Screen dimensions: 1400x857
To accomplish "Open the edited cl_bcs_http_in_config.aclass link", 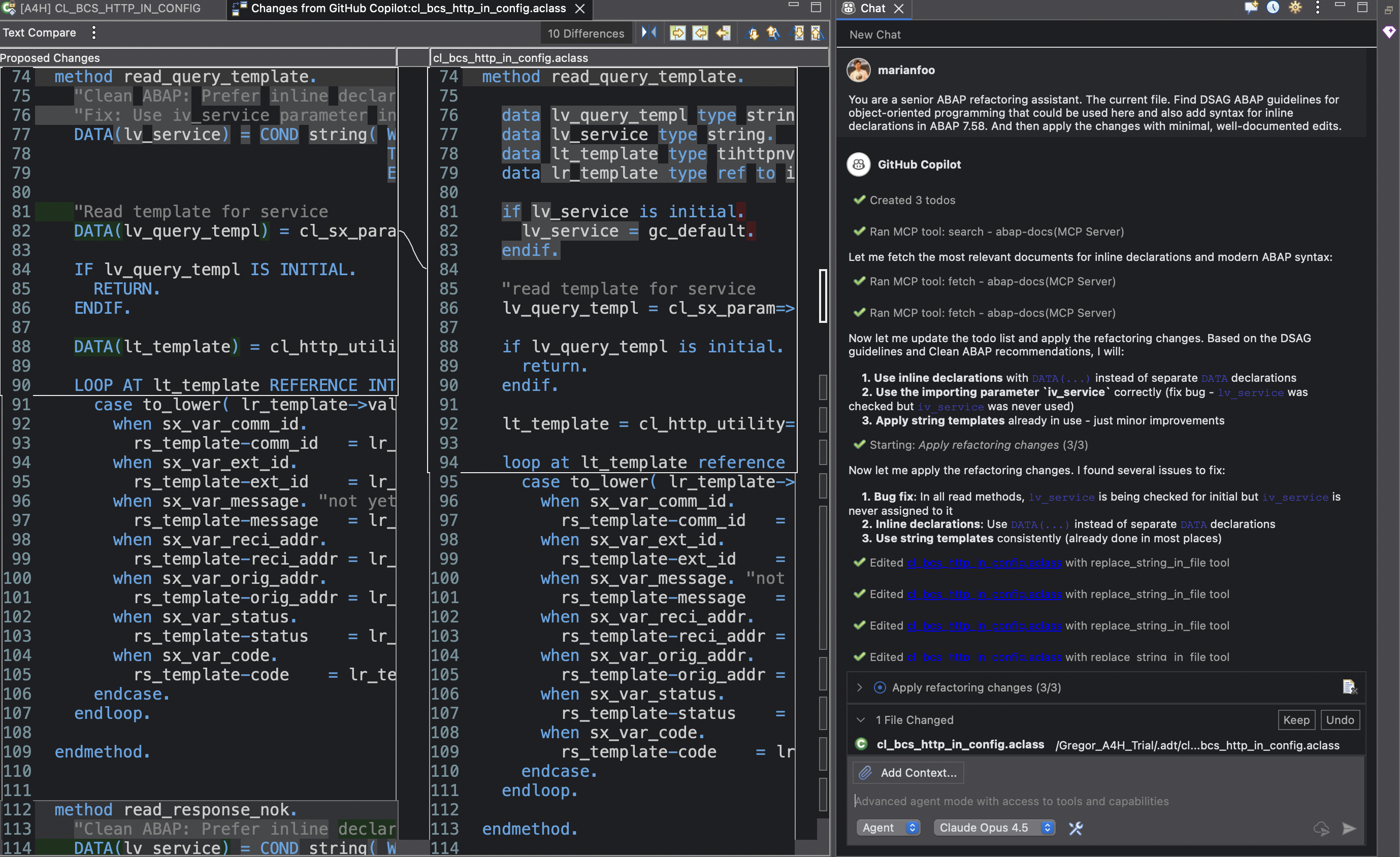I will (x=984, y=563).
